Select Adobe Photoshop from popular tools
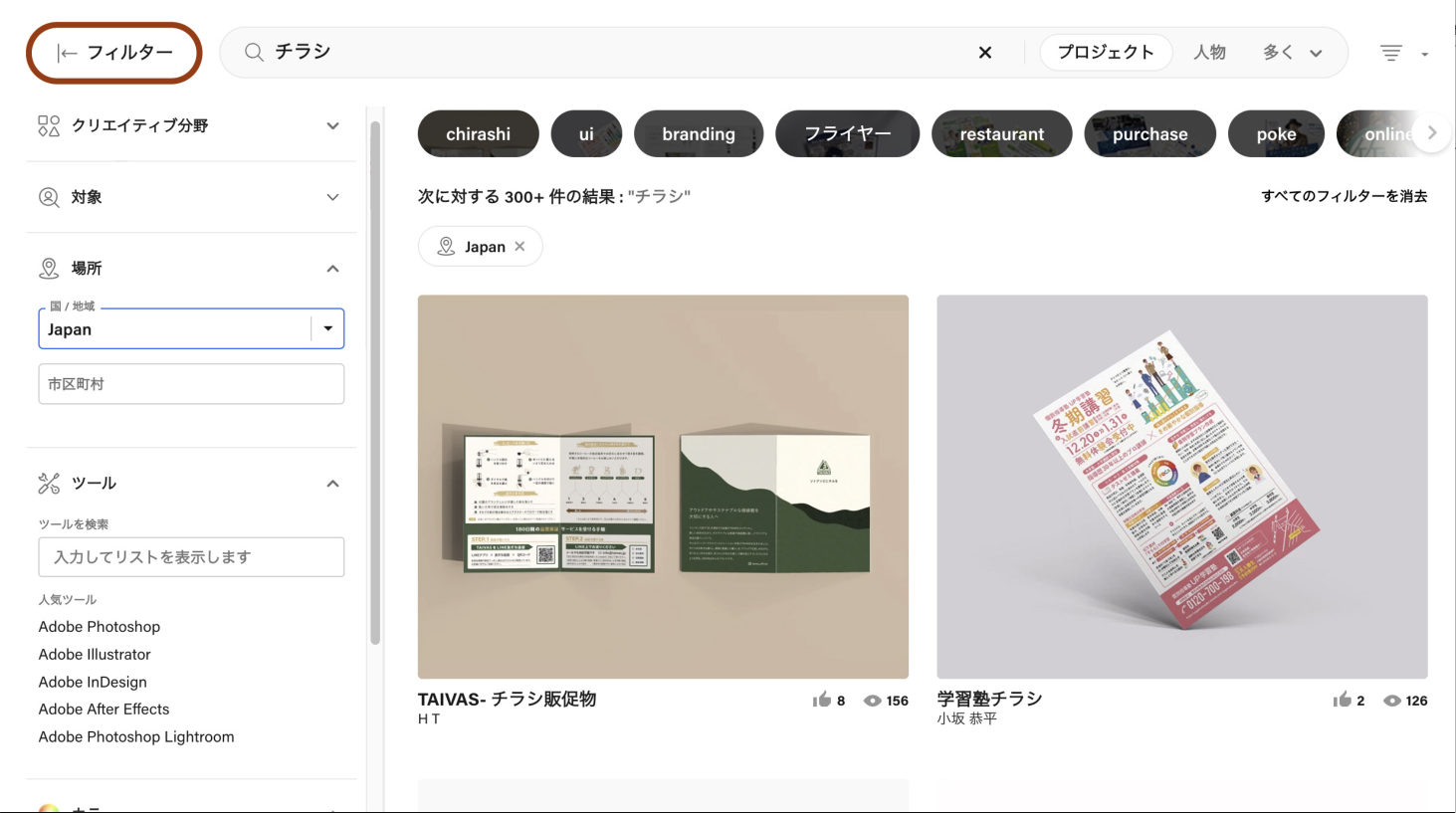The height and width of the screenshot is (813, 1456). point(99,626)
